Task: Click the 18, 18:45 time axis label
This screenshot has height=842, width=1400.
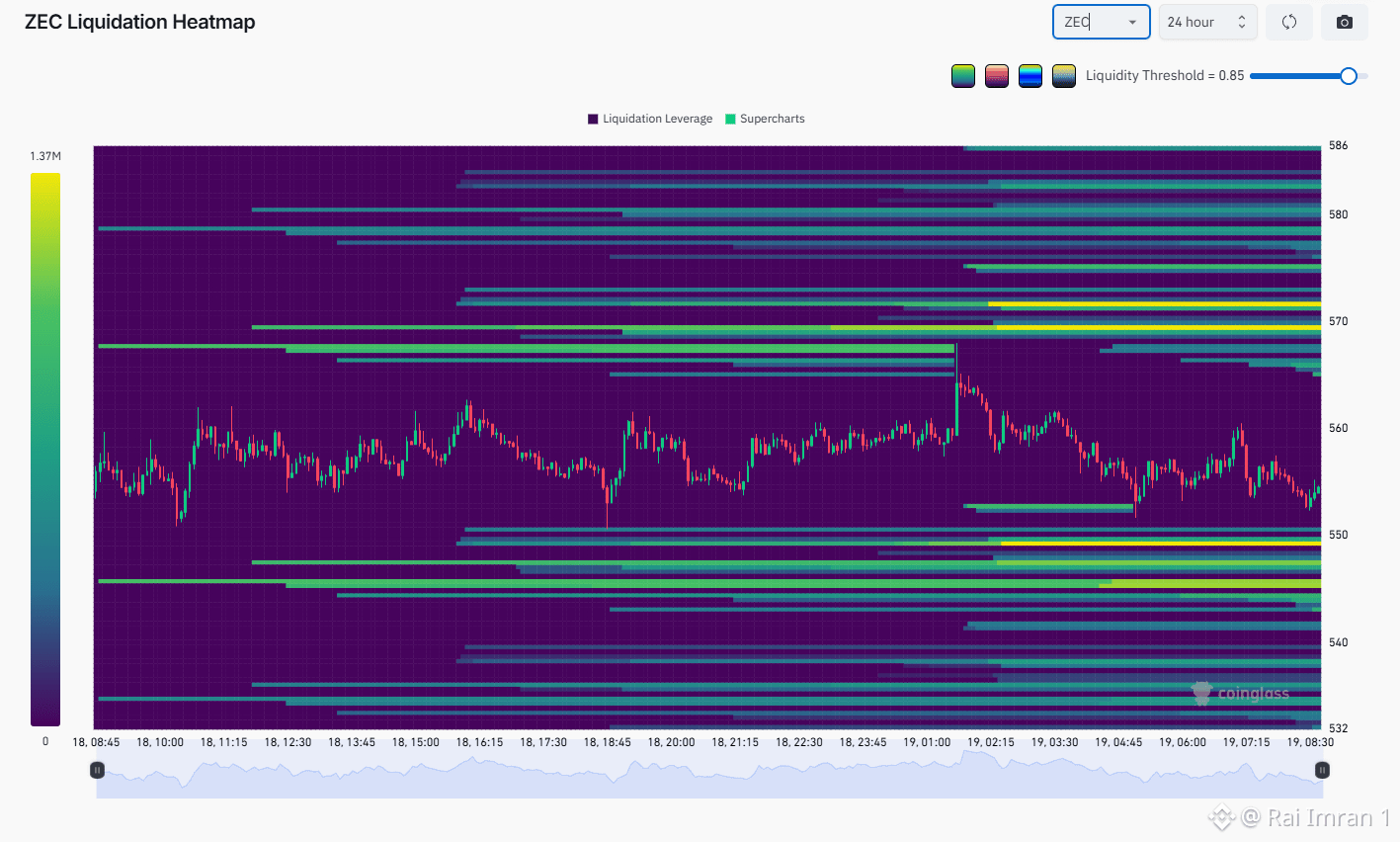Action: 608,742
